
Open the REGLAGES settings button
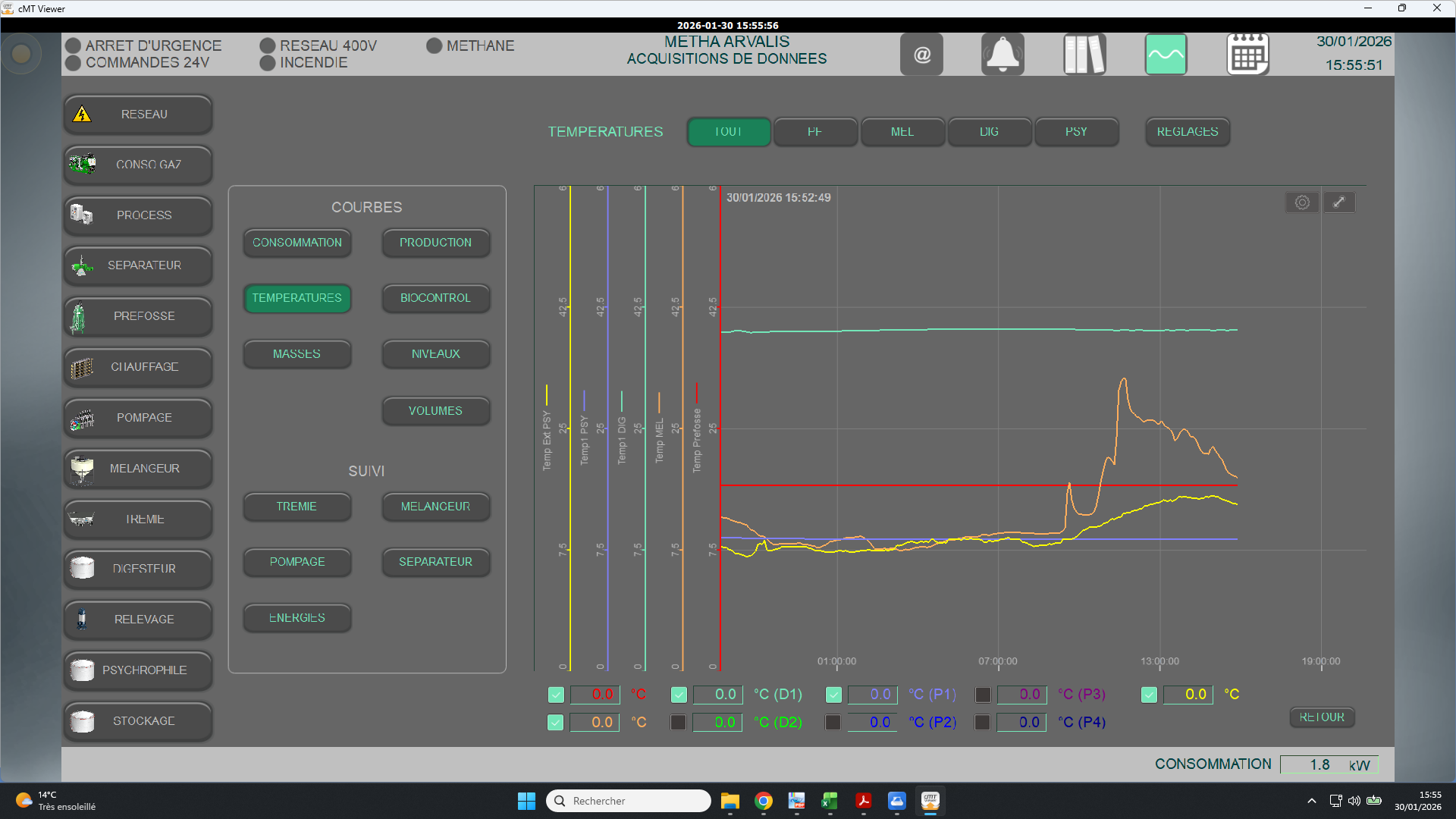point(1187,132)
